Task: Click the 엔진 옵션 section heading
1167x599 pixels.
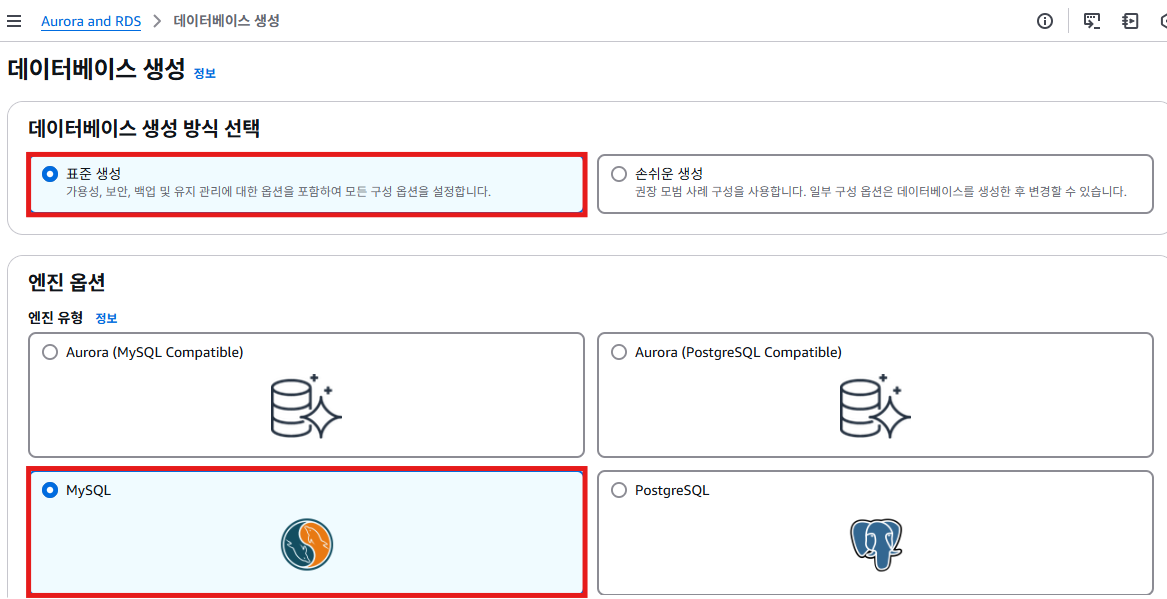Action: (66, 282)
